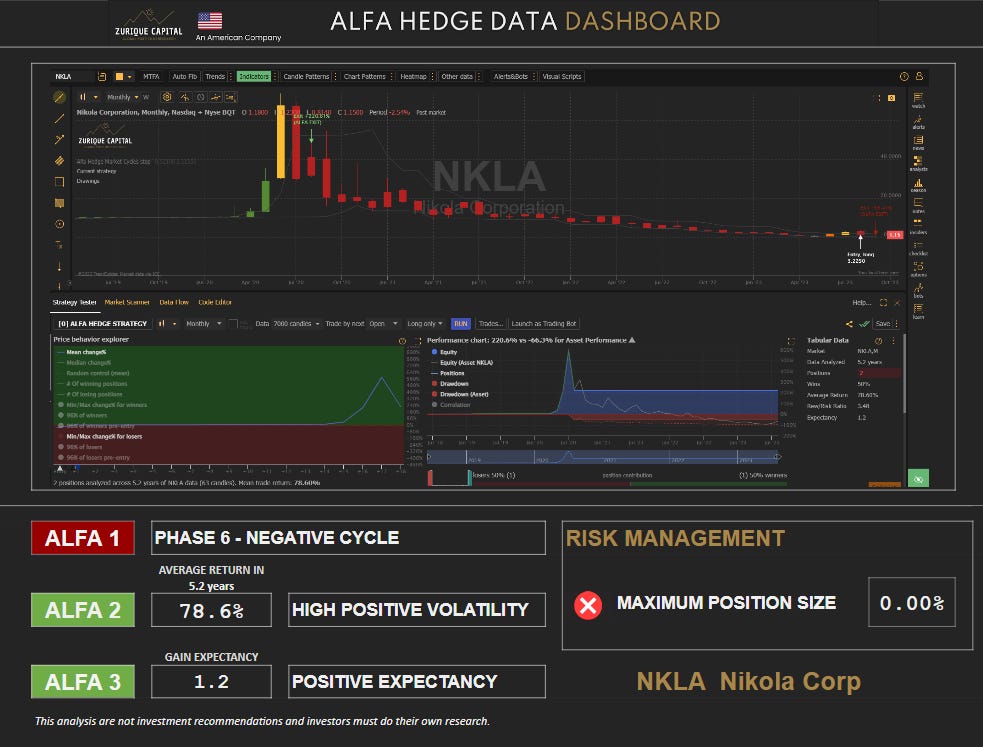Click the performance chart range navigator bar
Screen dimensions: 983x747
604,457
